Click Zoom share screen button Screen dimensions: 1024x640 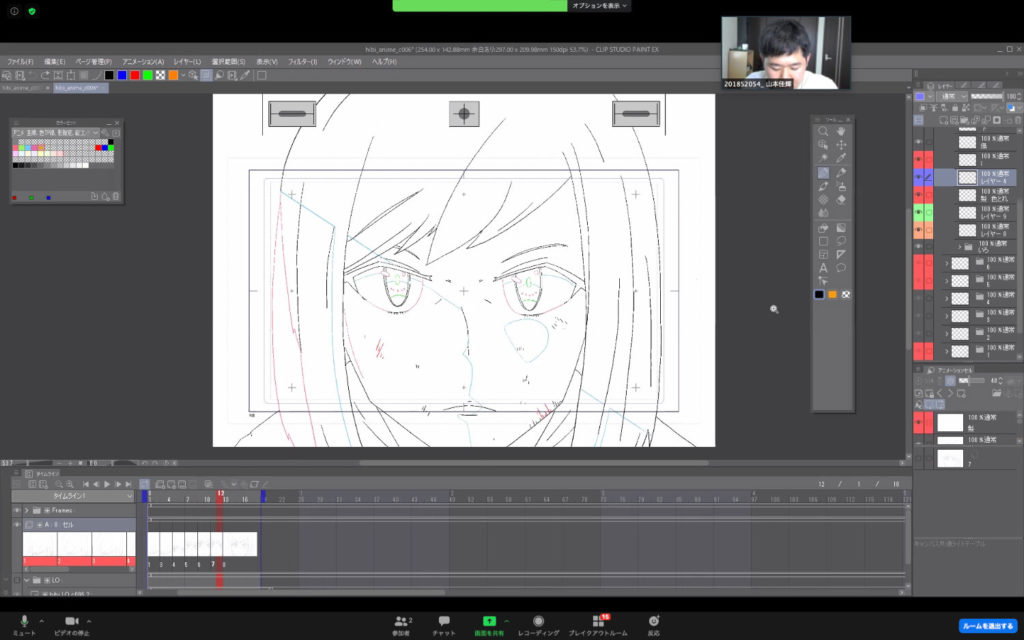pyautogui.click(x=489, y=624)
